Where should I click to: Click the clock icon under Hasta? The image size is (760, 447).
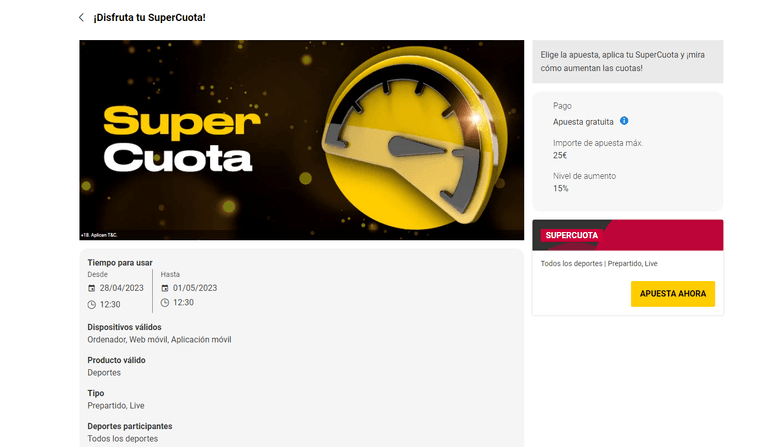tap(165, 303)
